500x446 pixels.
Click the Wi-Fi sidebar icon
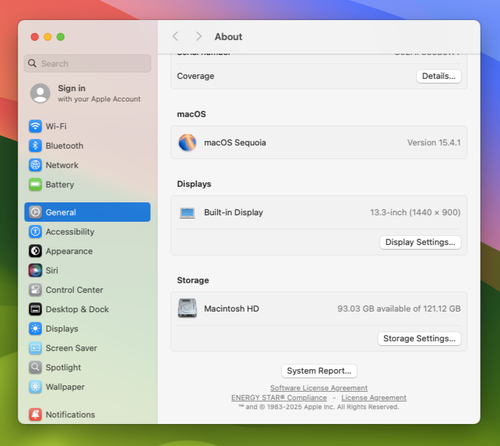point(35,126)
